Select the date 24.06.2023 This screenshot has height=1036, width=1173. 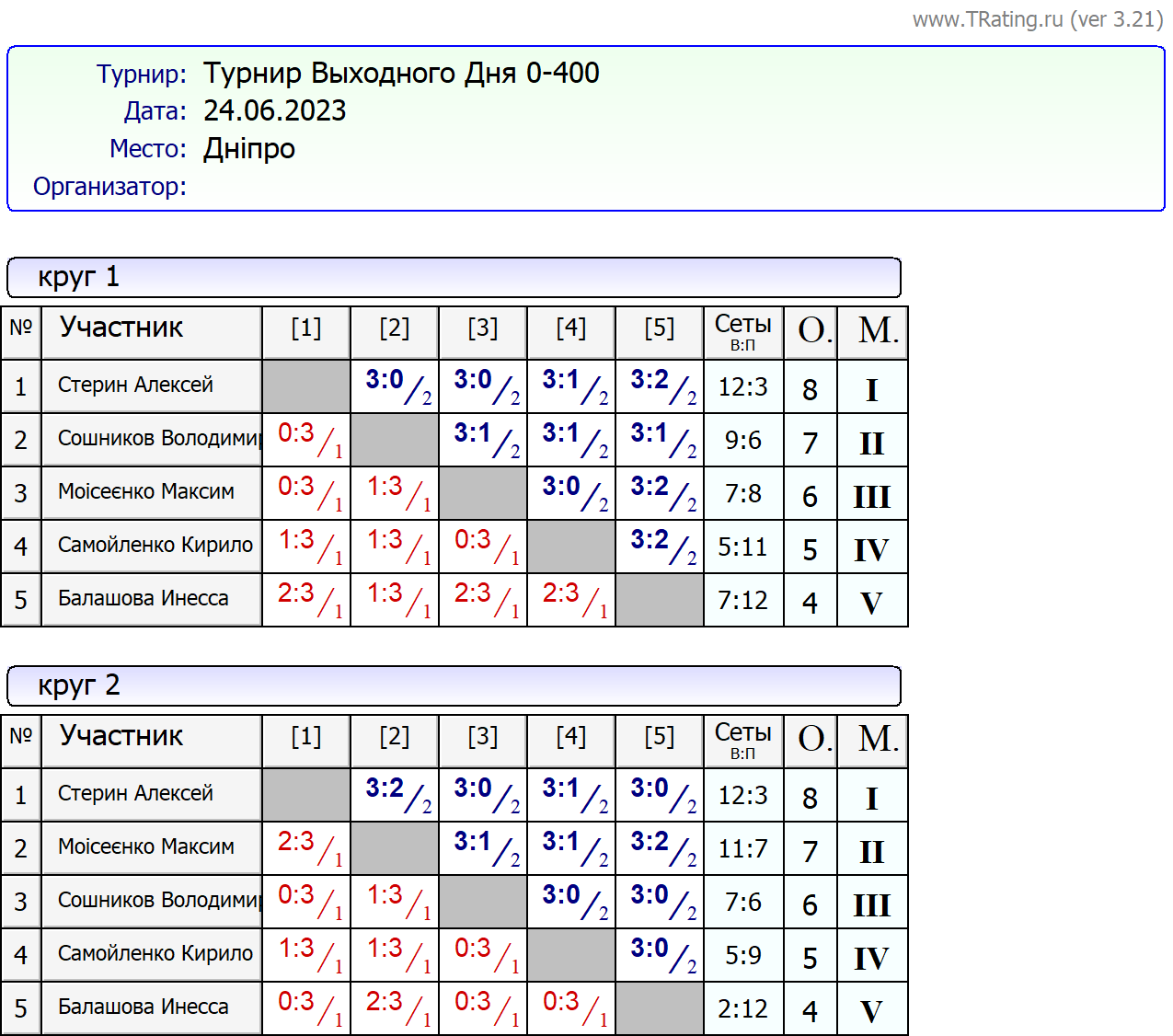[274, 110]
